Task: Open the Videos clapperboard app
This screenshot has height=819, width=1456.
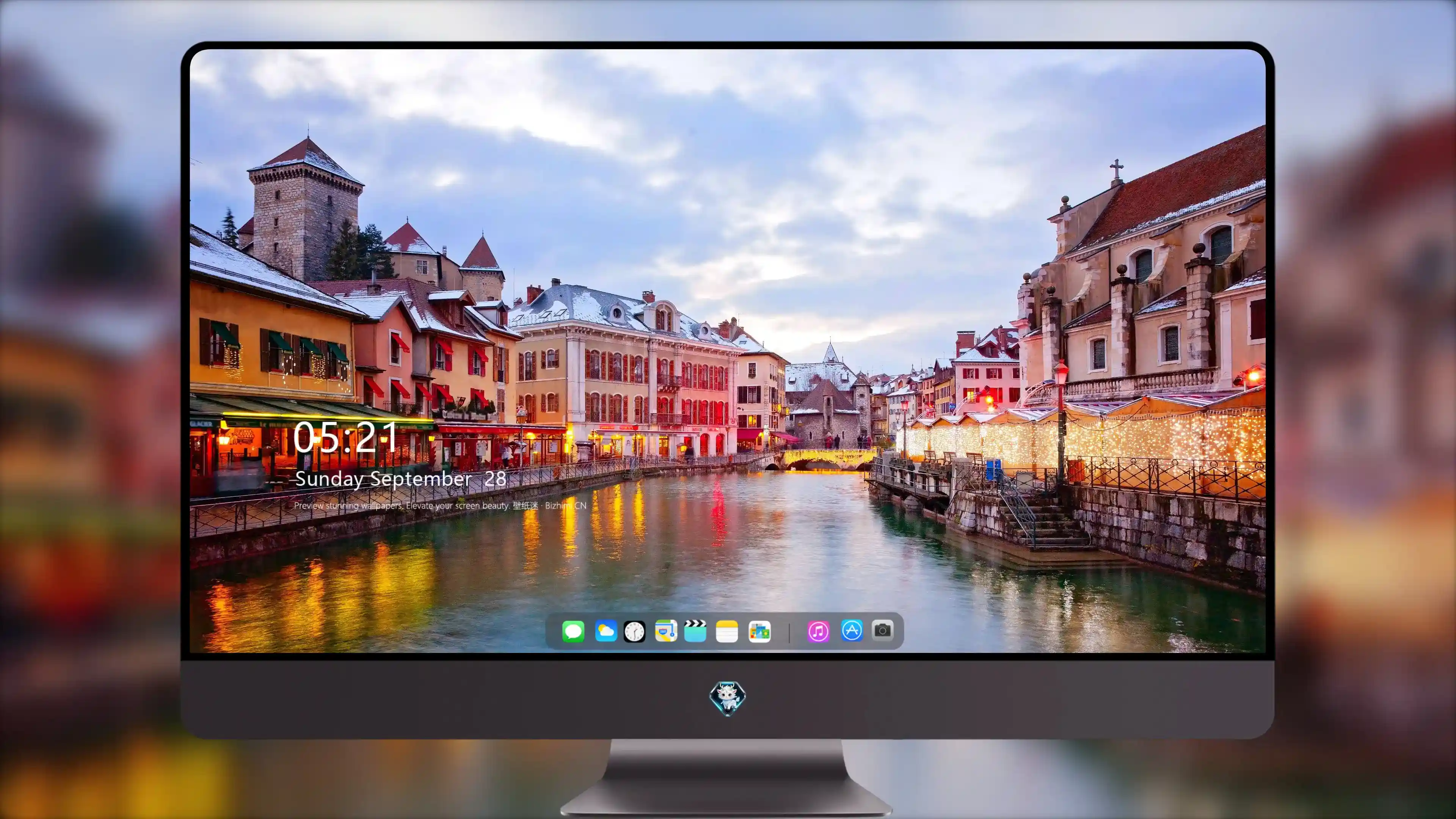Action: tap(695, 631)
